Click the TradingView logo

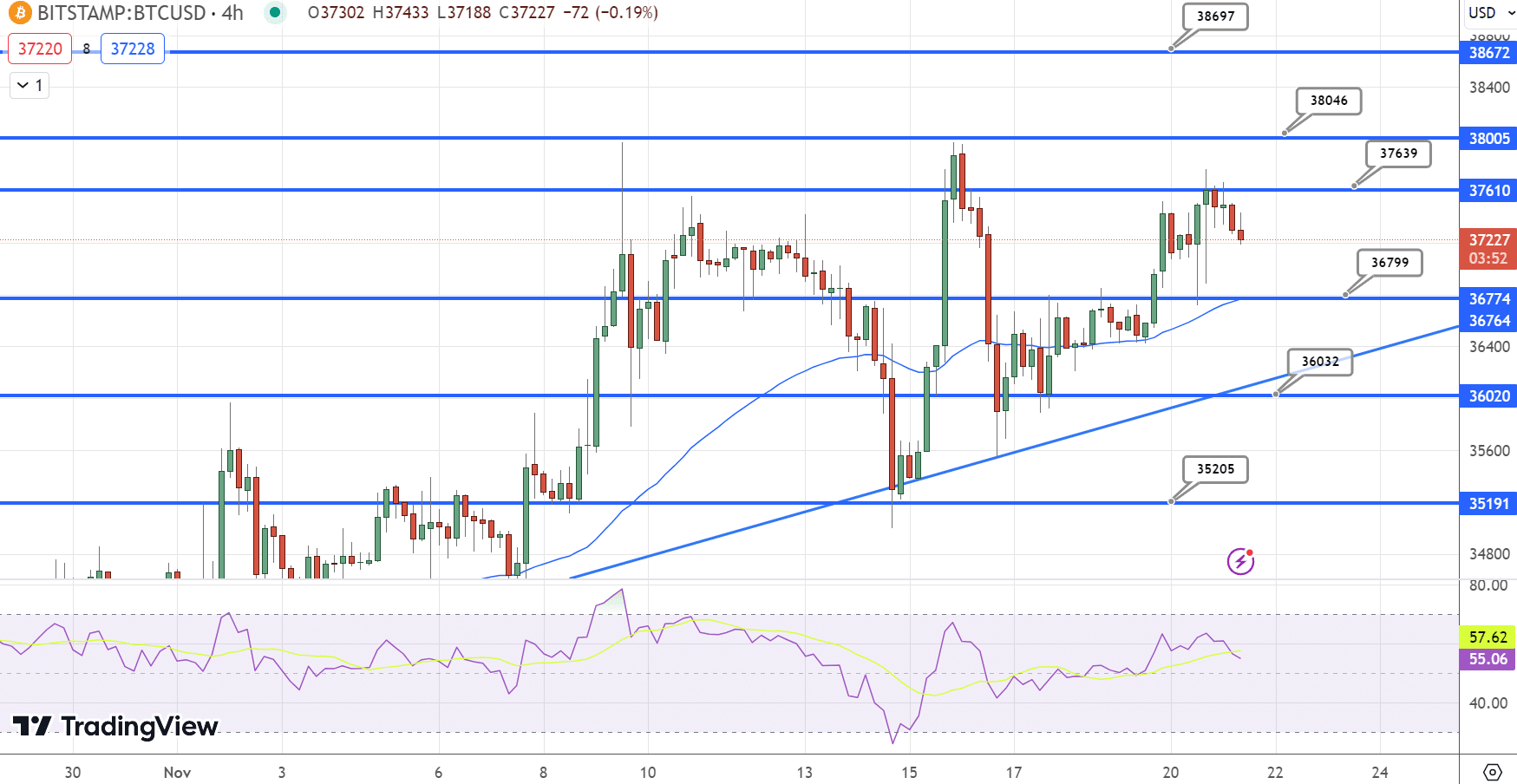[x=114, y=726]
